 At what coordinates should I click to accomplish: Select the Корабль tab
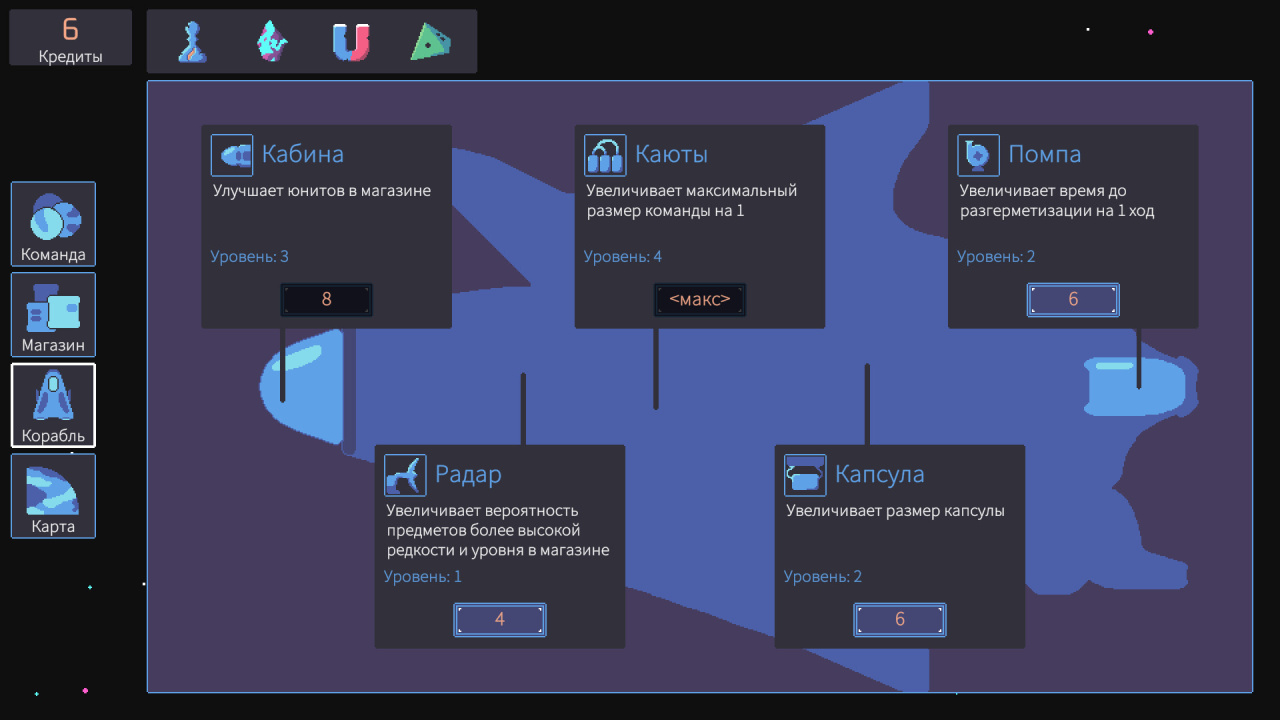point(53,405)
